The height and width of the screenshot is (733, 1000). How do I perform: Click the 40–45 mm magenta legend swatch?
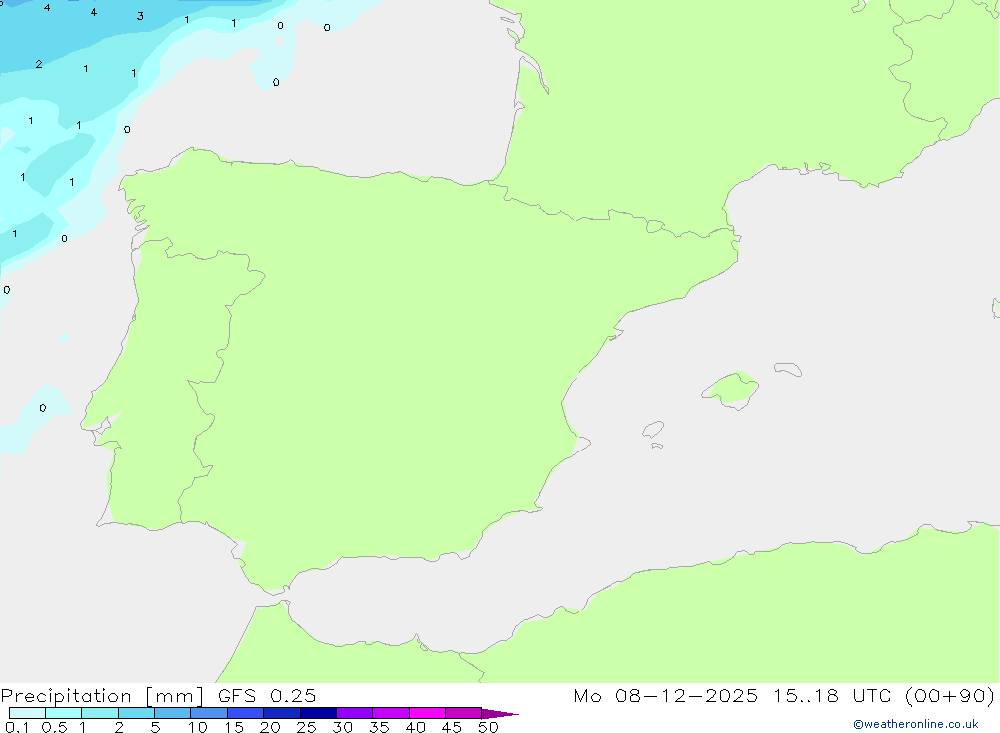[427, 713]
